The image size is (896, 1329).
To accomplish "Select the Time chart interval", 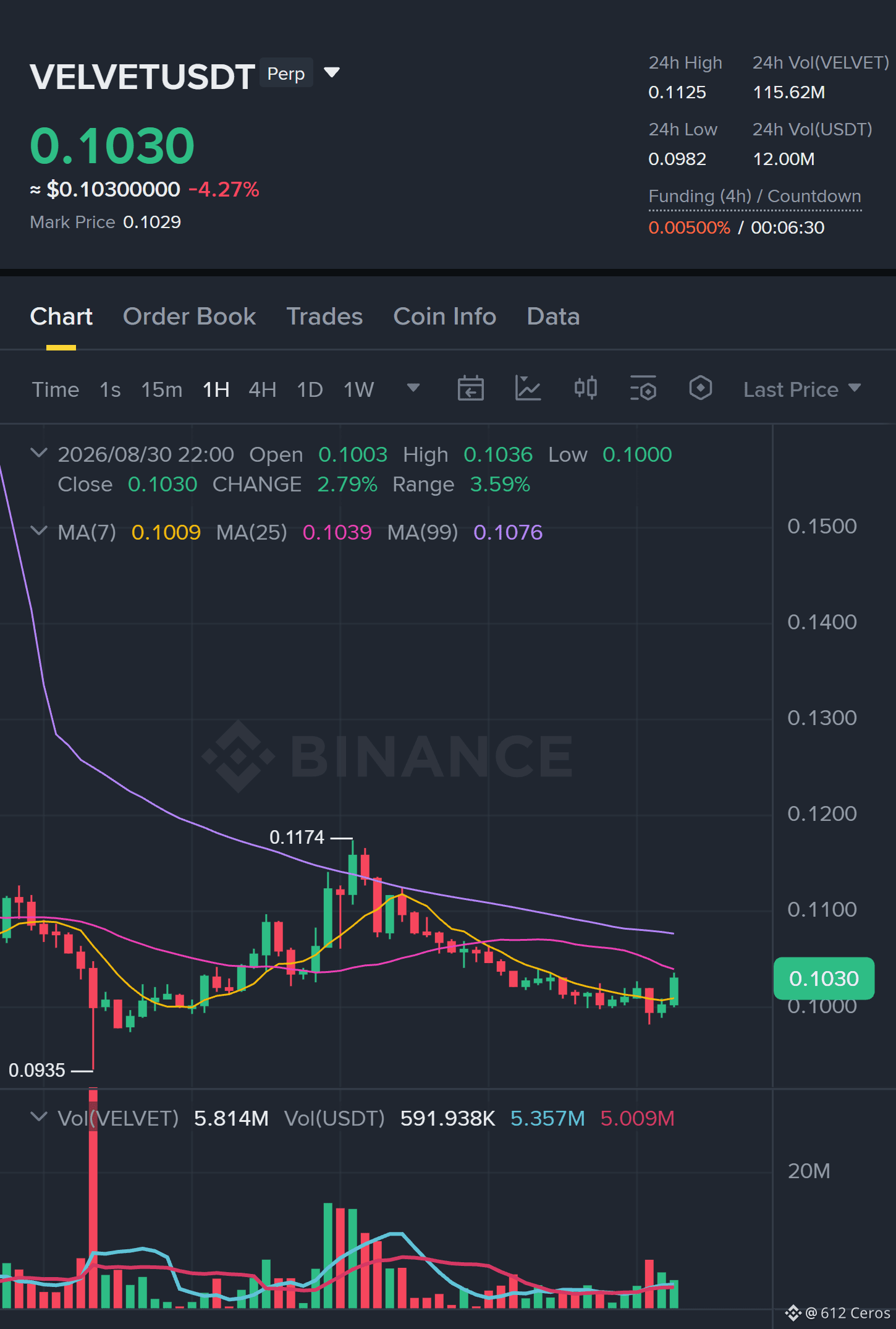I will [x=56, y=389].
